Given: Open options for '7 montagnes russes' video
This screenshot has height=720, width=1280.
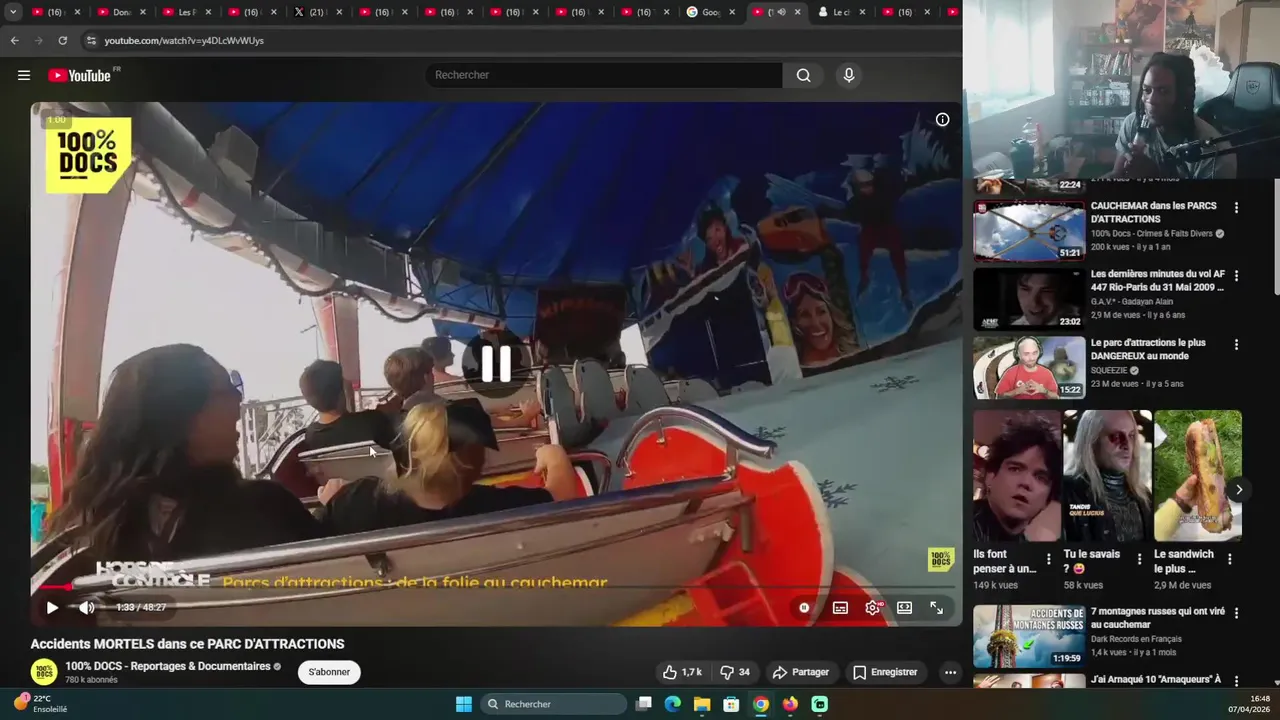Looking at the screenshot, I should tap(1236, 613).
